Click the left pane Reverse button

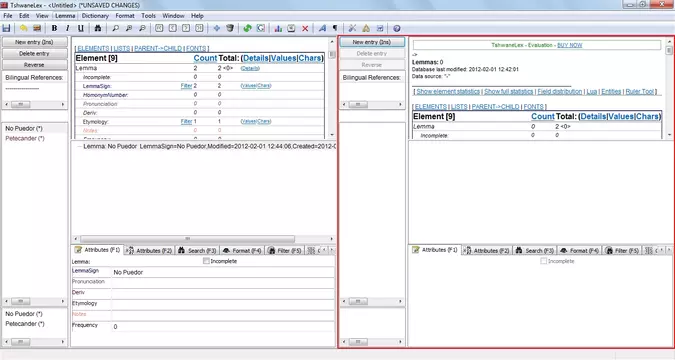pyautogui.click(x=34, y=65)
